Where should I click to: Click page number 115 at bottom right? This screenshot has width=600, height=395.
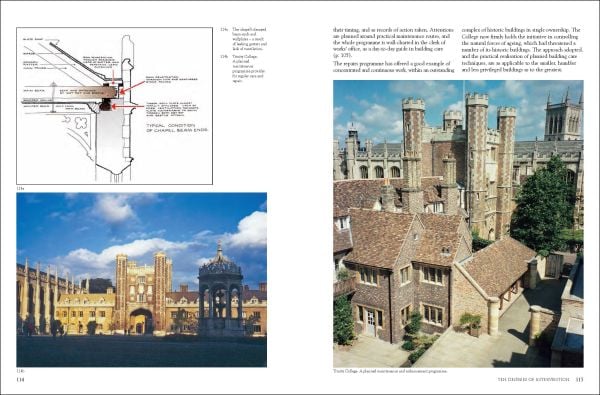pos(579,380)
